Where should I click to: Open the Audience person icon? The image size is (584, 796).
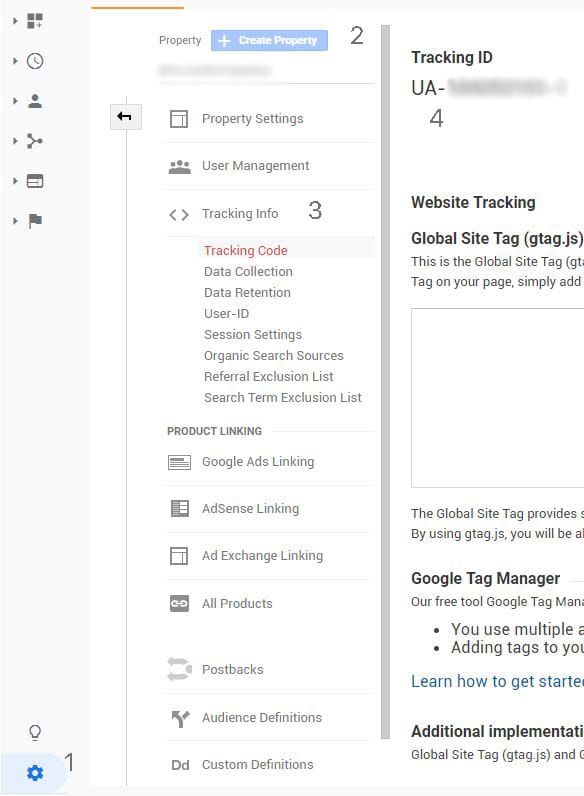pyautogui.click(x=35, y=101)
